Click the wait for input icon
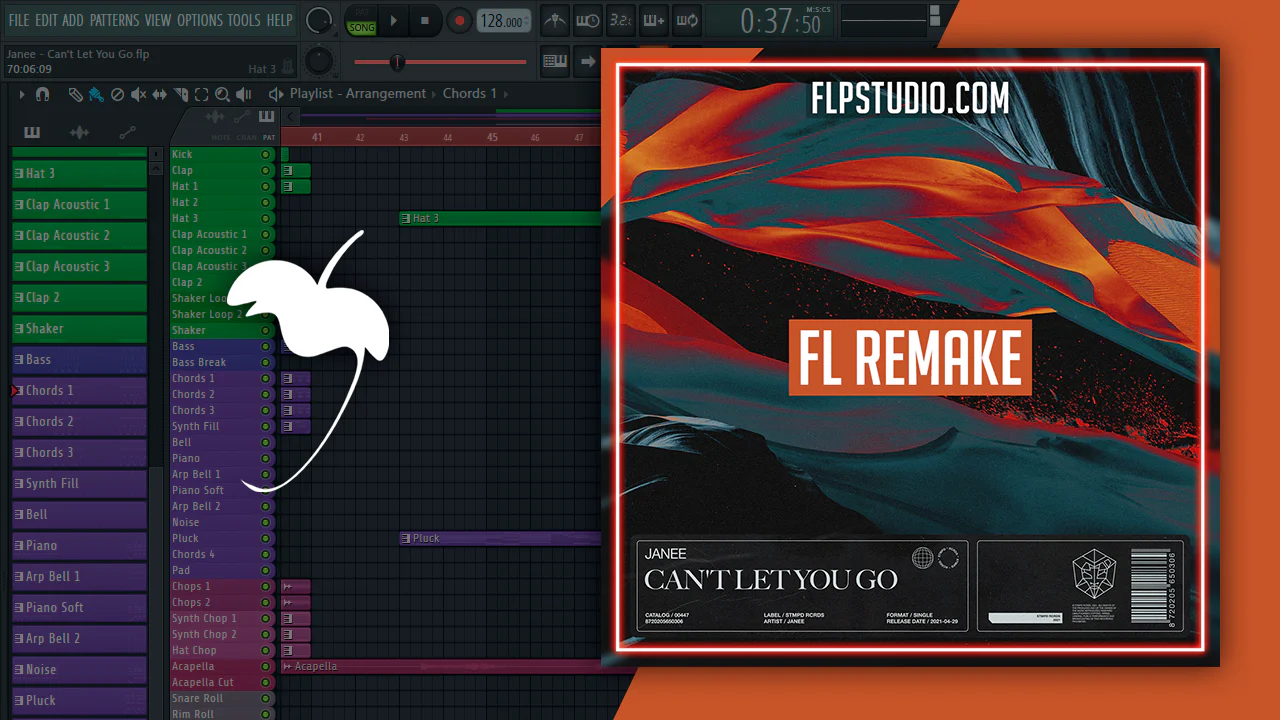Viewport: 1280px width, 720px height. coord(588,20)
